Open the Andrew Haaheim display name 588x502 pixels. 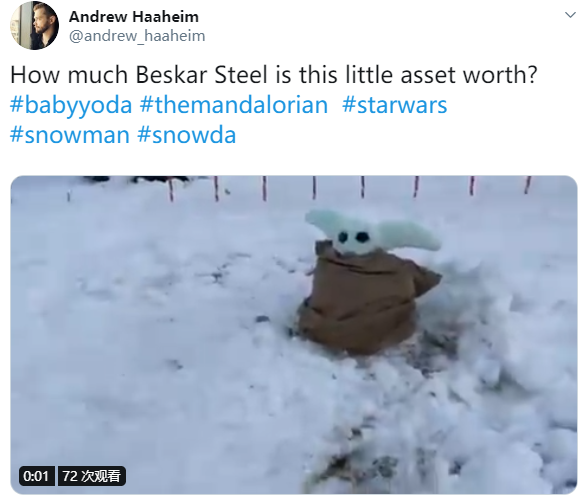tap(134, 16)
